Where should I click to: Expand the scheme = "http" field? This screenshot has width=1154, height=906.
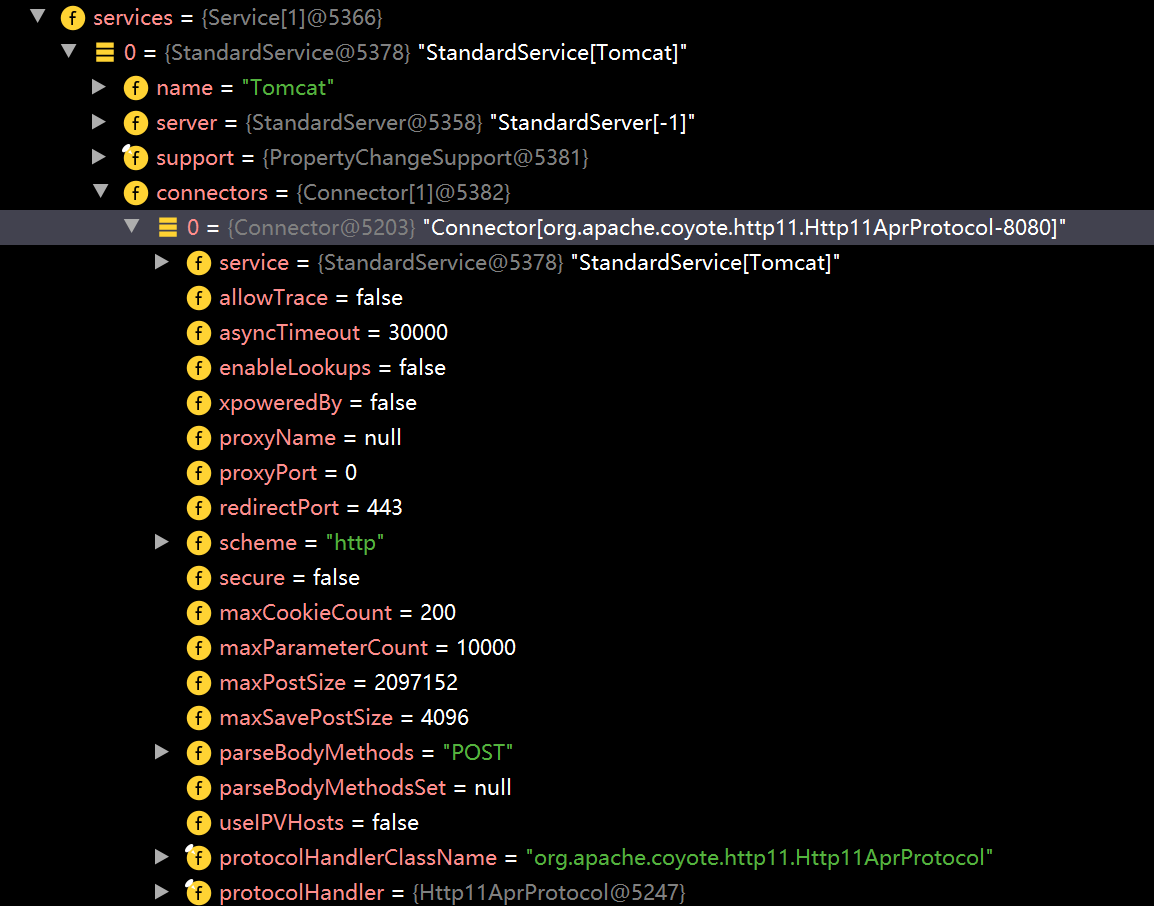162,542
